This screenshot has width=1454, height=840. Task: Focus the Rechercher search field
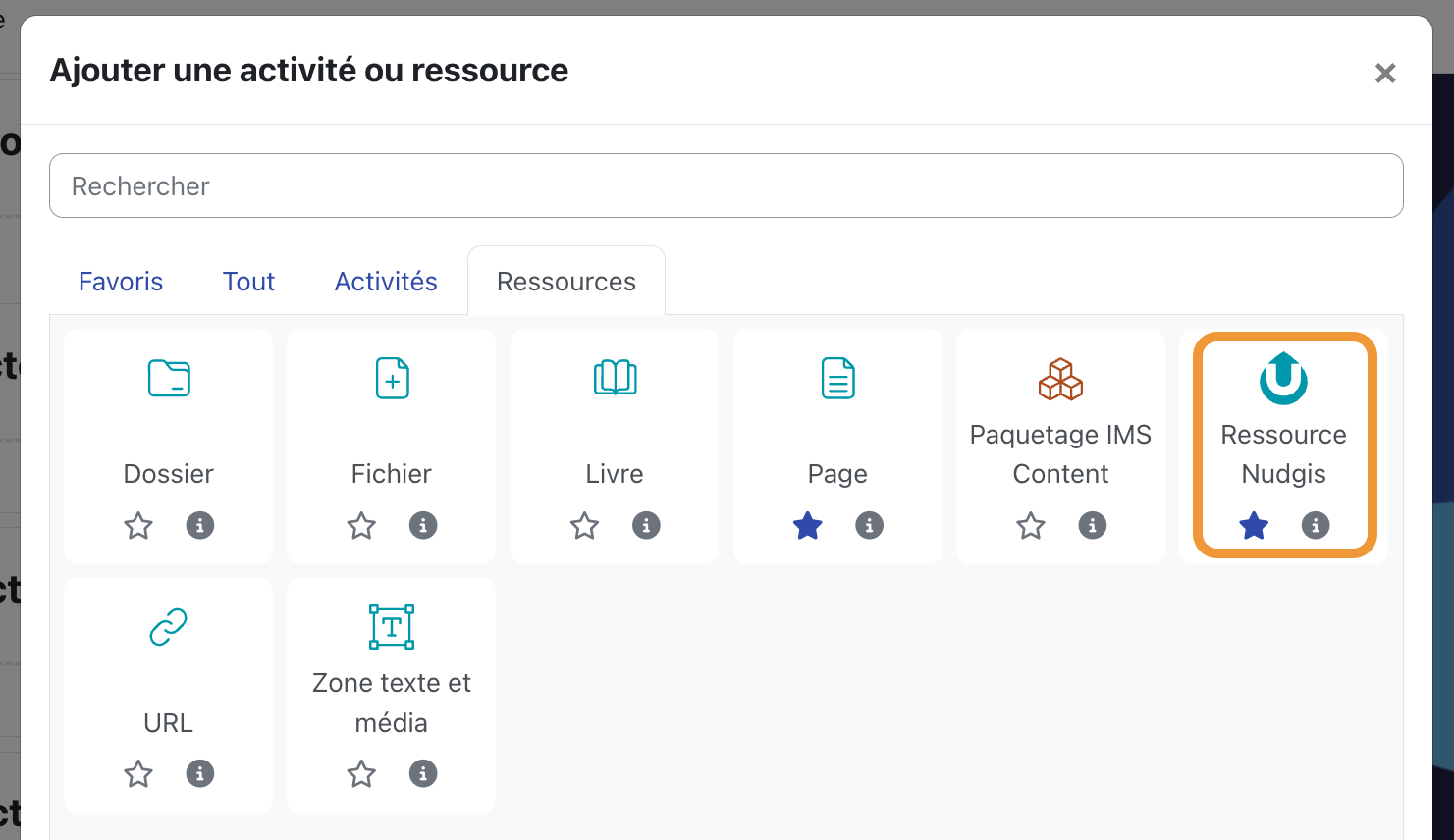[x=727, y=185]
